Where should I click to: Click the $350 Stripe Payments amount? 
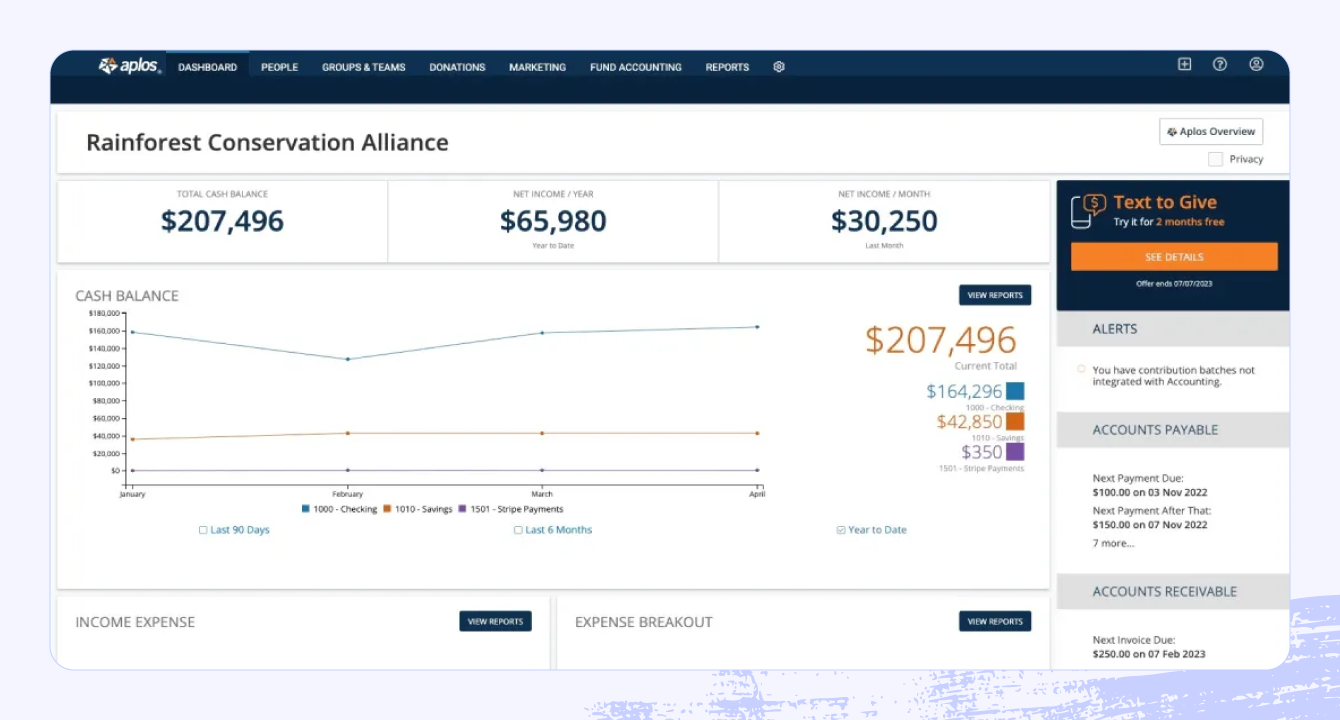coord(982,452)
